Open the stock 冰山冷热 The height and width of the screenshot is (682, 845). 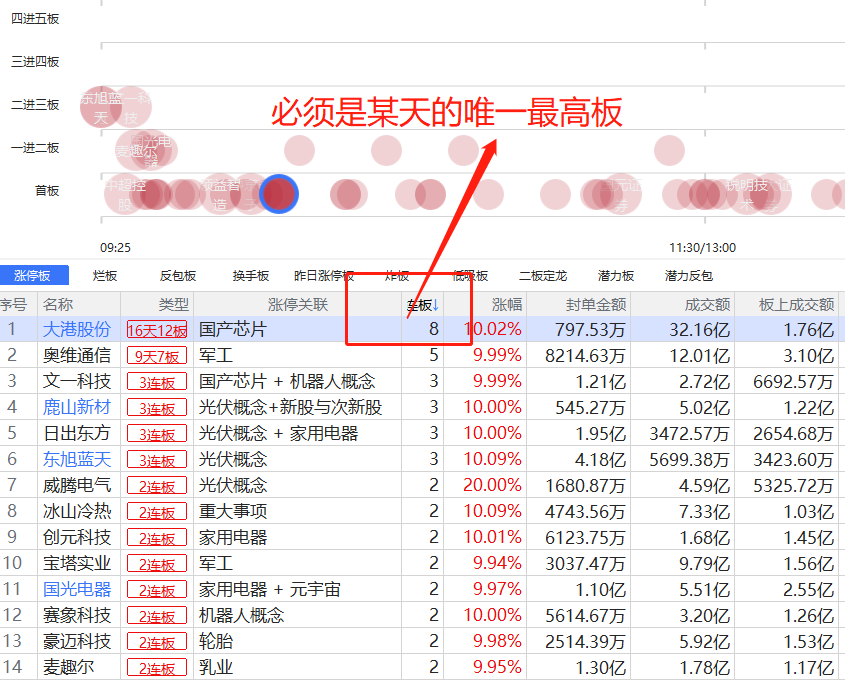click(77, 511)
